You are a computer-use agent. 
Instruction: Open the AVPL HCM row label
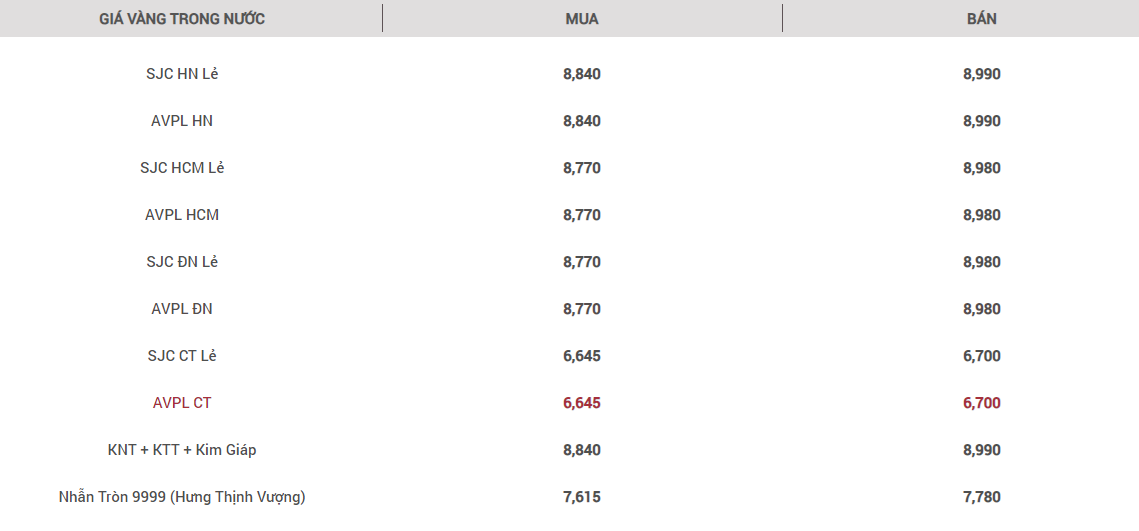click(x=182, y=215)
